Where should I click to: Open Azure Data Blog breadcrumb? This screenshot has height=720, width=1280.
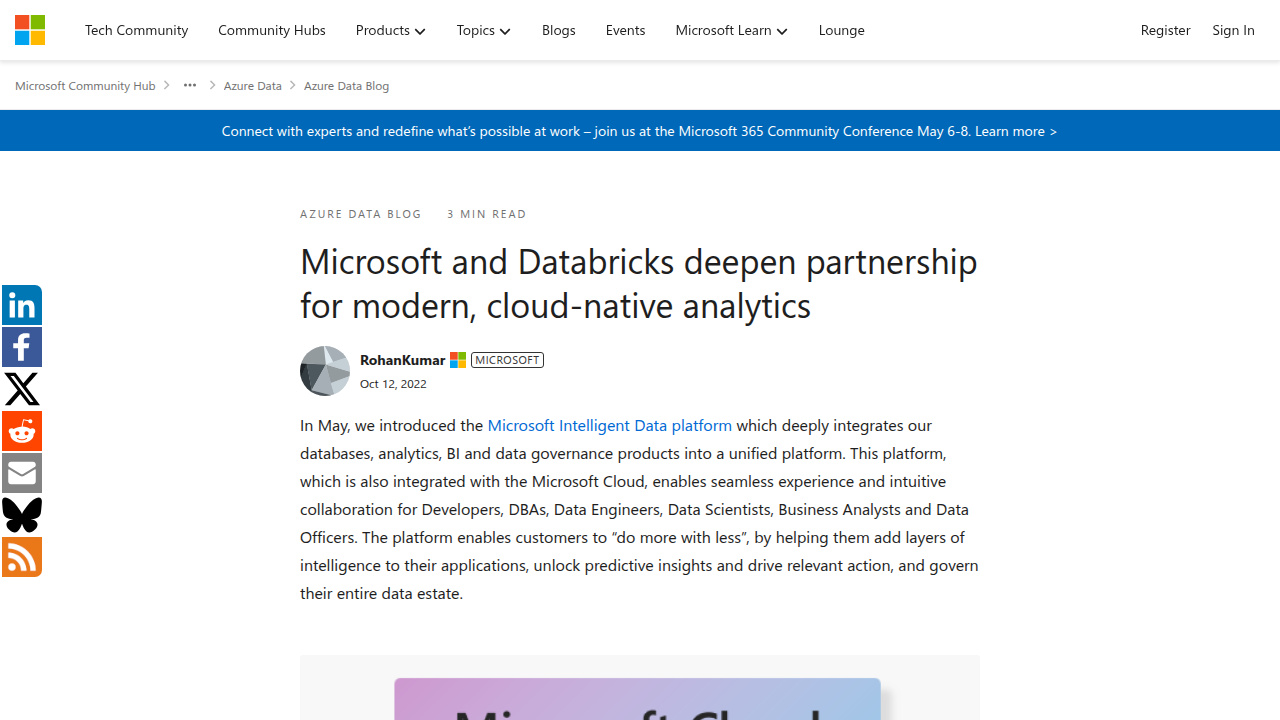click(346, 86)
